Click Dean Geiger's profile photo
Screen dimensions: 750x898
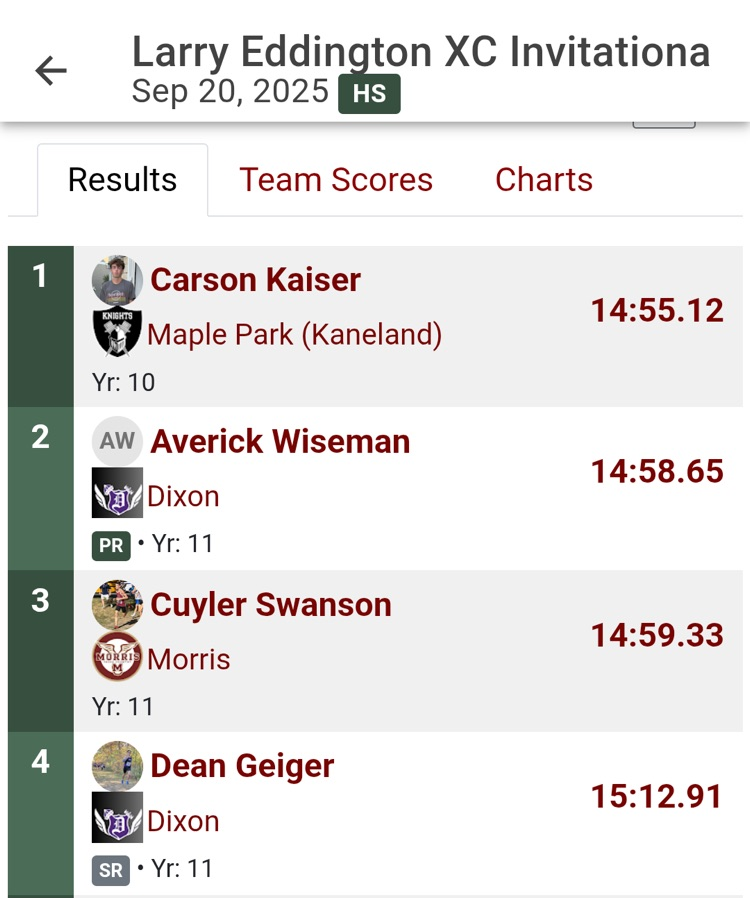coord(117,766)
